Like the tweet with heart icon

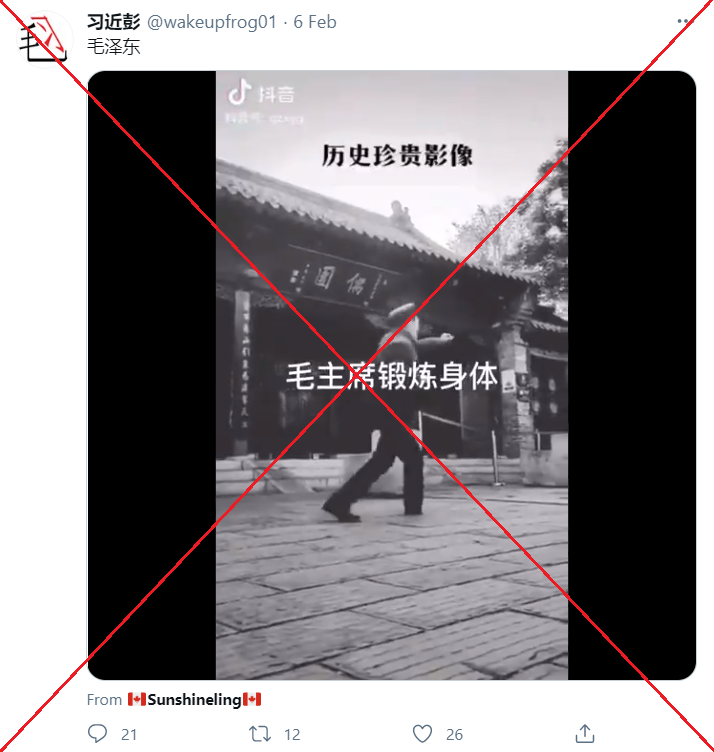[422, 734]
